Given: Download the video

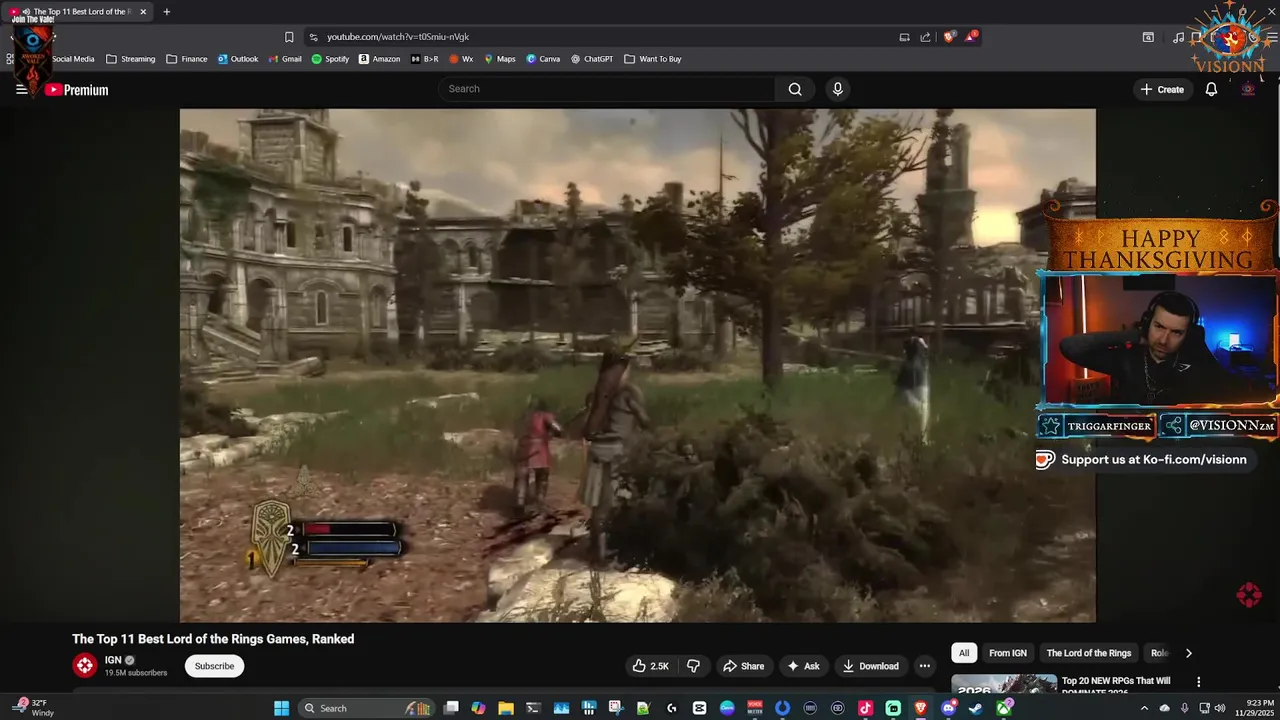Looking at the screenshot, I should (x=871, y=666).
